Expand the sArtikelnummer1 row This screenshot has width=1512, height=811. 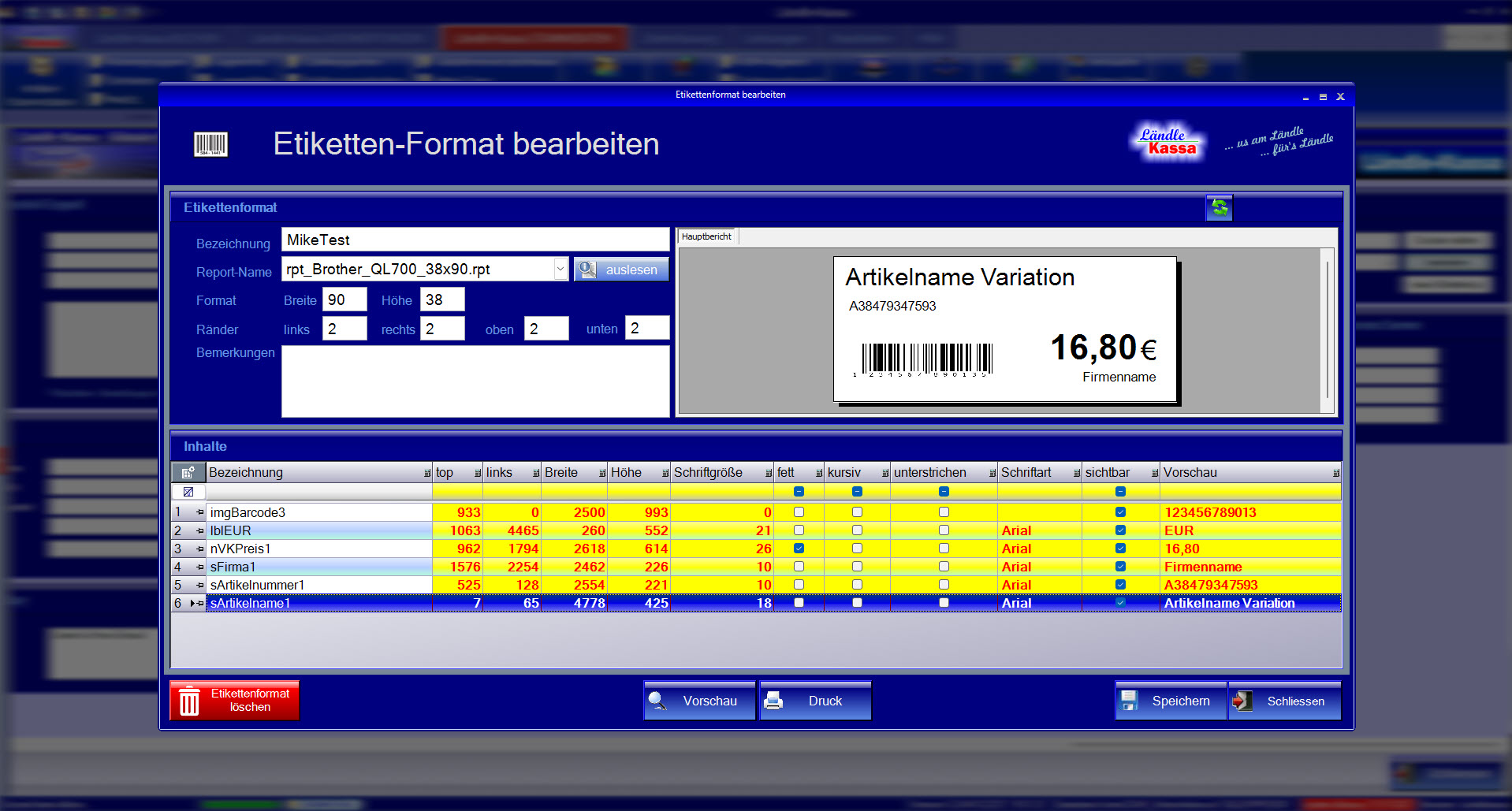point(200,585)
